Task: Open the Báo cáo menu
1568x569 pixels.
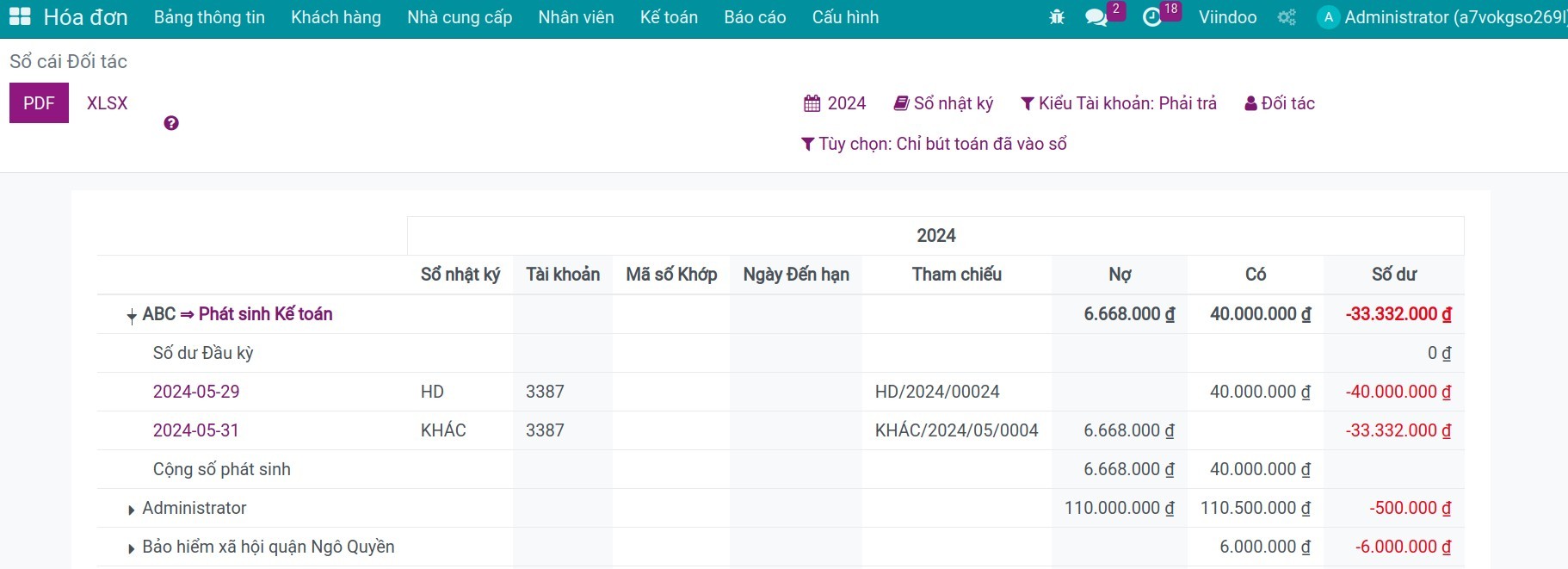Action: coord(755,17)
